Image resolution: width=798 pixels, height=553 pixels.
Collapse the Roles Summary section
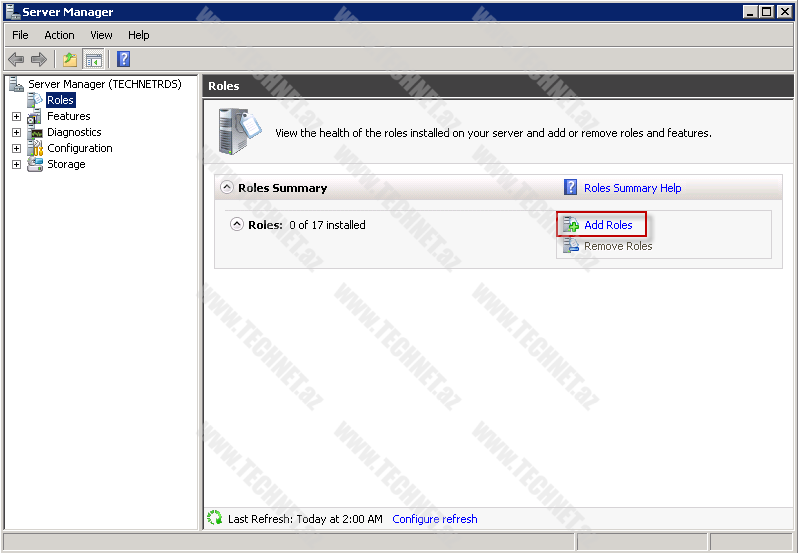pyautogui.click(x=227, y=187)
